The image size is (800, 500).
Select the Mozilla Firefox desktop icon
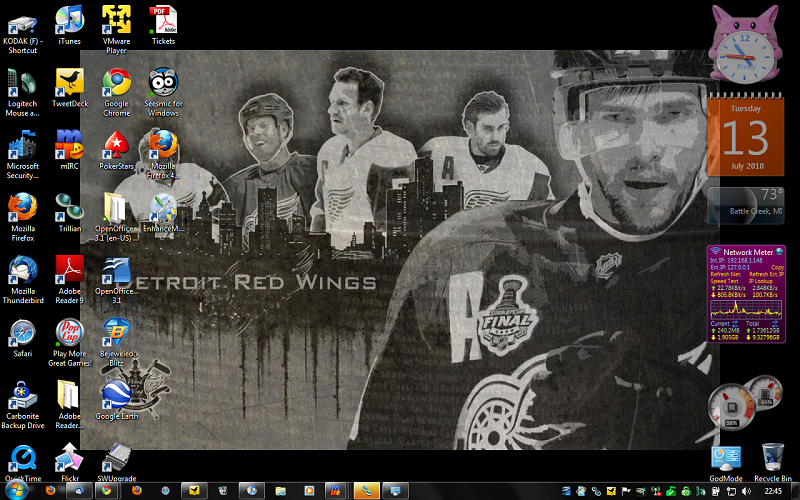tap(22, 217)
